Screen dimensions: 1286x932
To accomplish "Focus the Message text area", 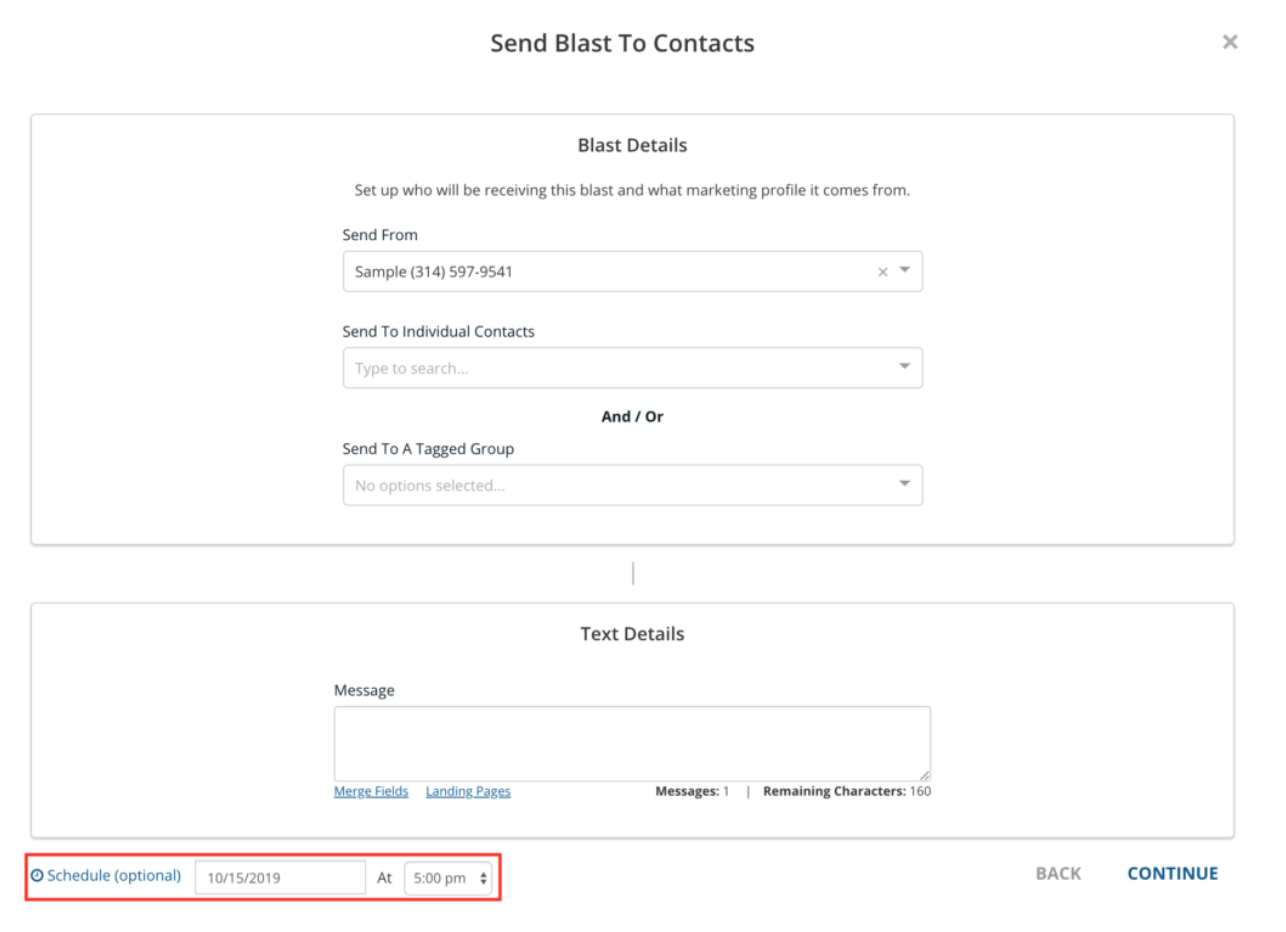I will click(x=632, y=744).
